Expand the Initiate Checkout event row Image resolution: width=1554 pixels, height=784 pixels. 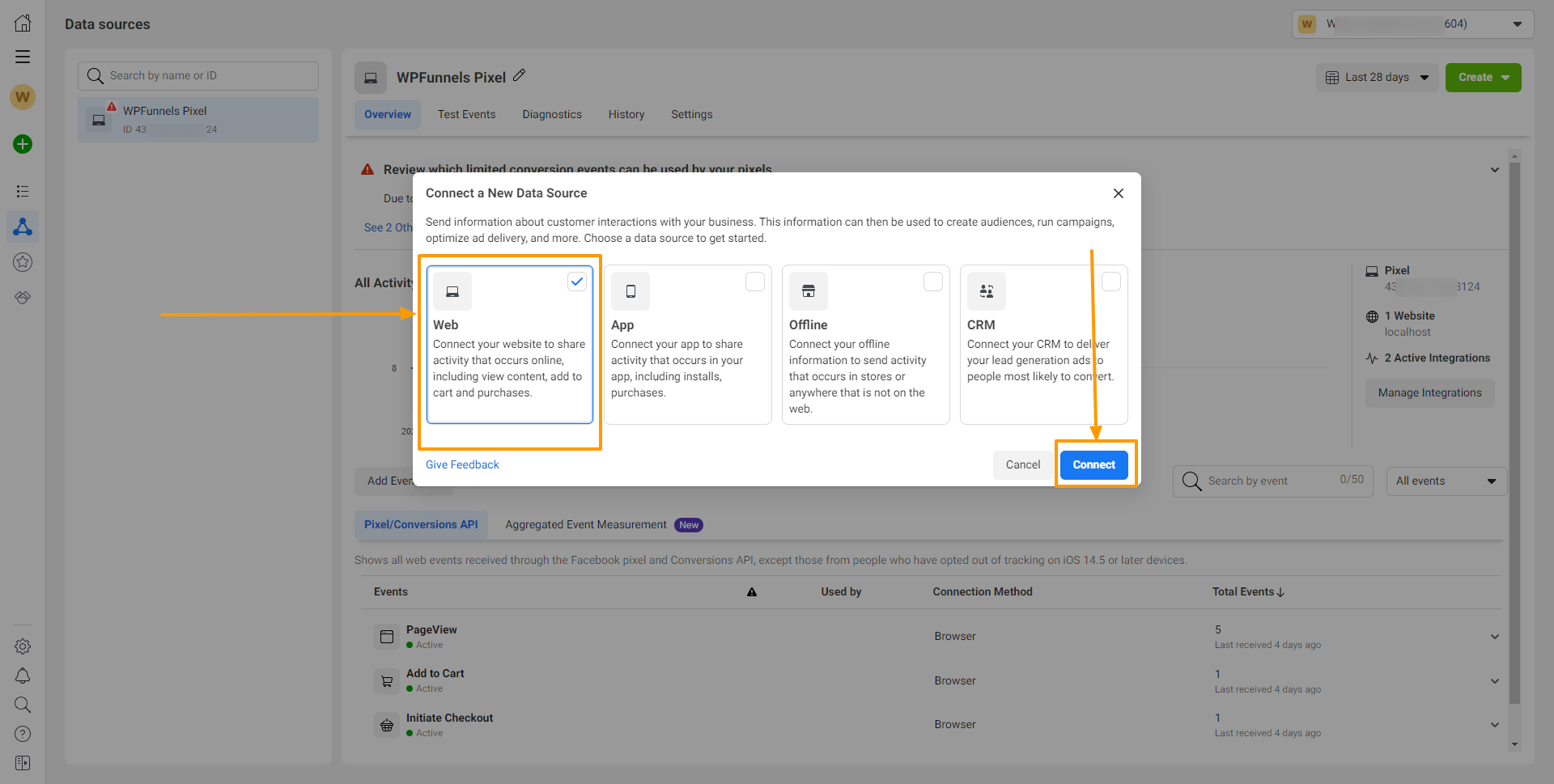(1495, 725)
